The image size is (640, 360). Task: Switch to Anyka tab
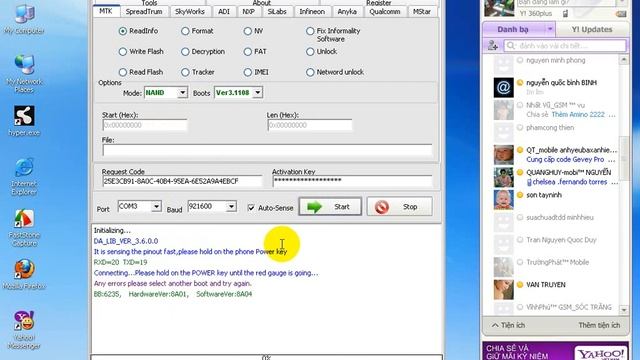(347, 12)
